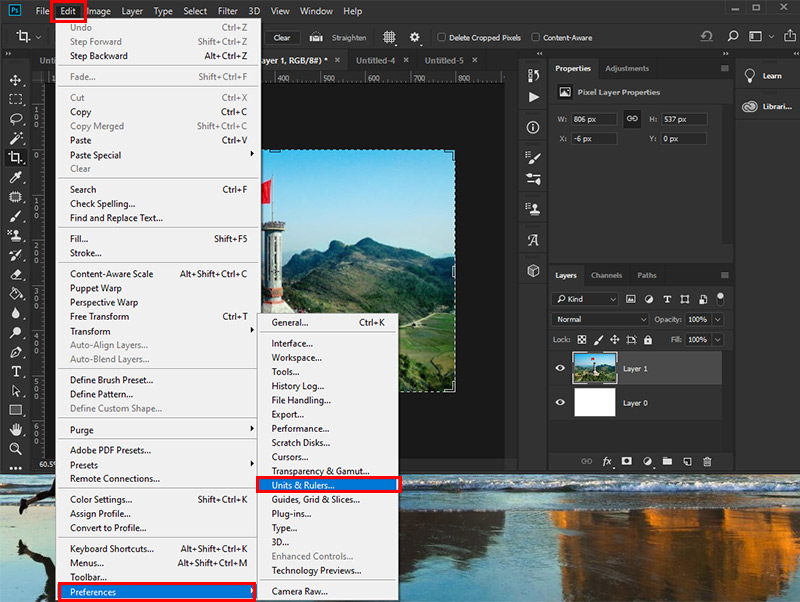Viewport: 800px width, 602px height.
Task: Open the Kind filter dropdown
Action: point(585,299)
